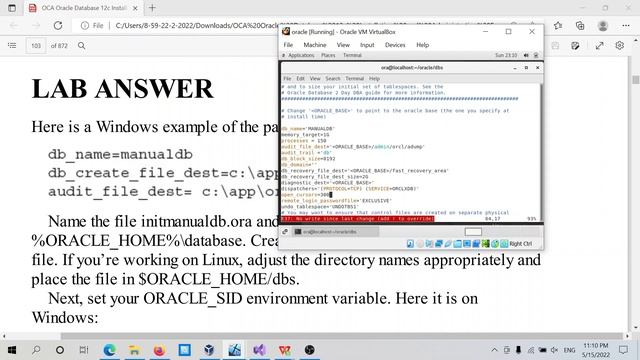
Task: Click the VM workspace switcher box
Action: [x=473, y=231]
